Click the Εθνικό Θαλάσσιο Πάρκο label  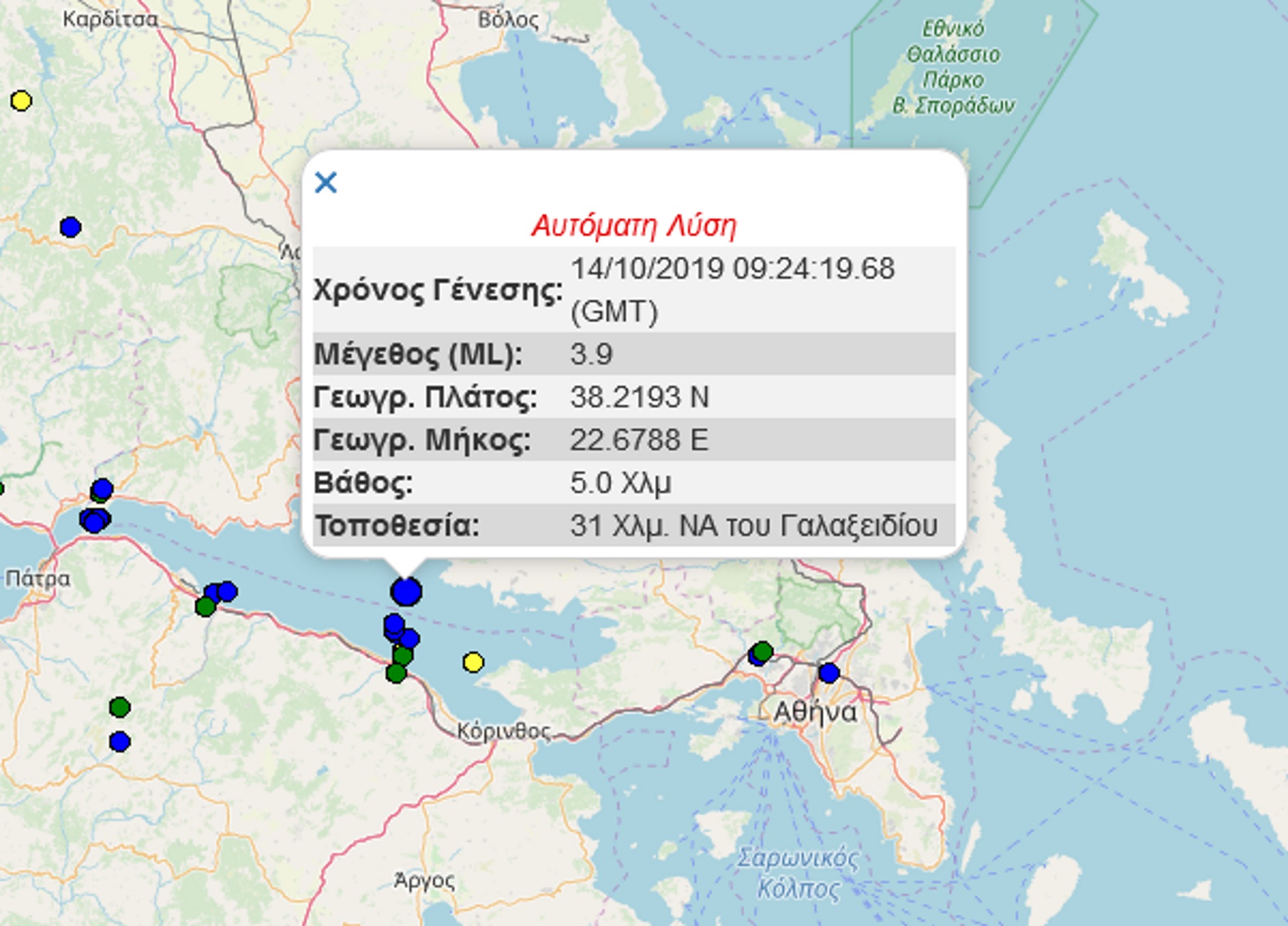(x=953, y=68)
